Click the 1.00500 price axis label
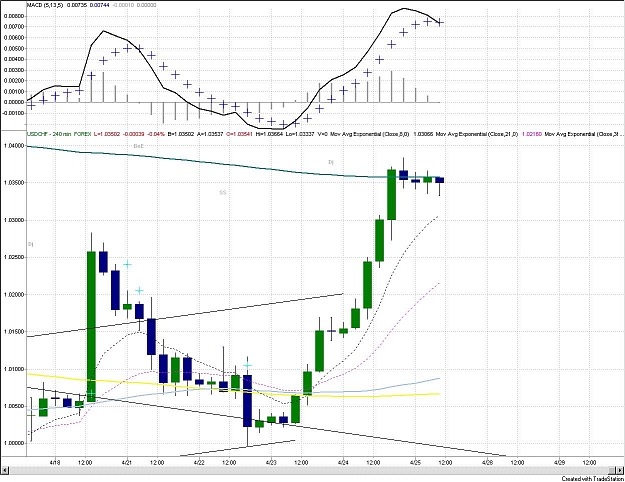This screenshot has width=625, height=482. coord(13,406)
